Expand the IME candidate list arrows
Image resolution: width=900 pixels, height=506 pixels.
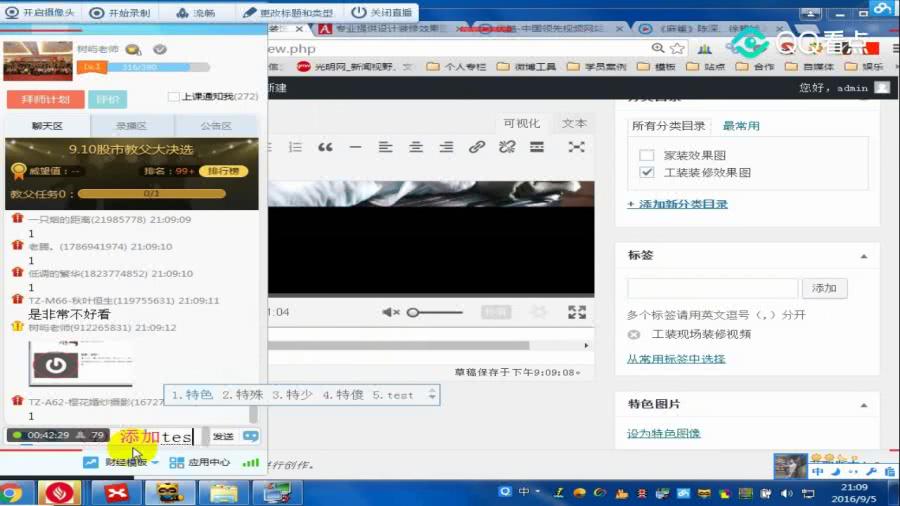click(x=432, y=395)
